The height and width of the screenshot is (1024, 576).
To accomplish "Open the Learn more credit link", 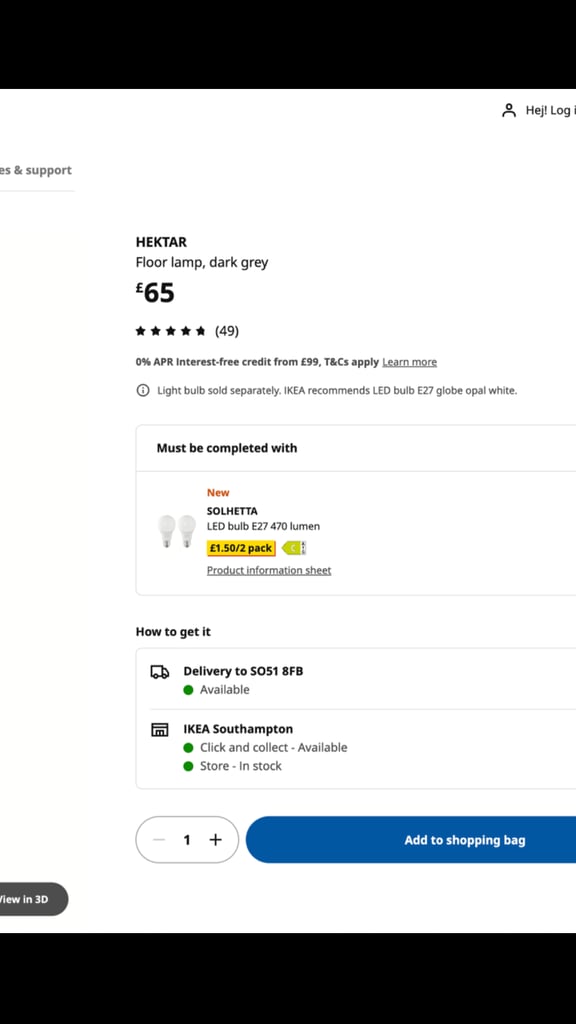I will [409, 362].
